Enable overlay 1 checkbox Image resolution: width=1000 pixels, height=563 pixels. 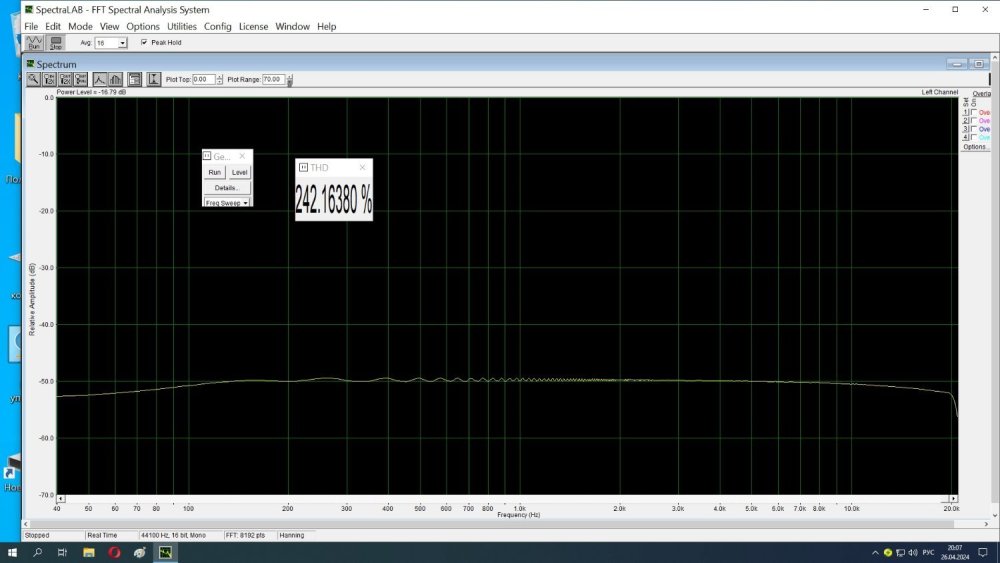tap(974, 113)
